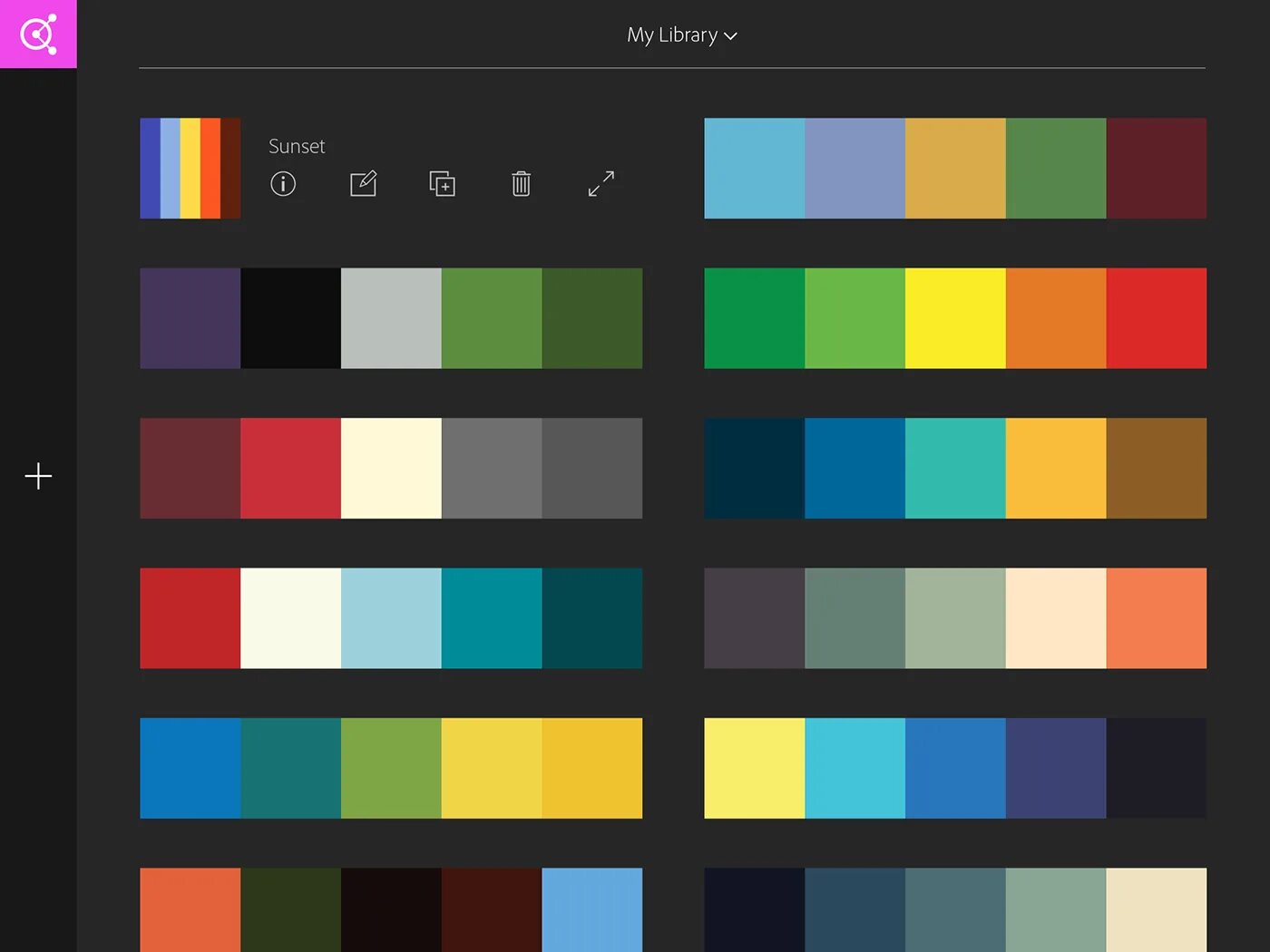Pick indigo swatch before the near-black one

[x=1056, y=768]
